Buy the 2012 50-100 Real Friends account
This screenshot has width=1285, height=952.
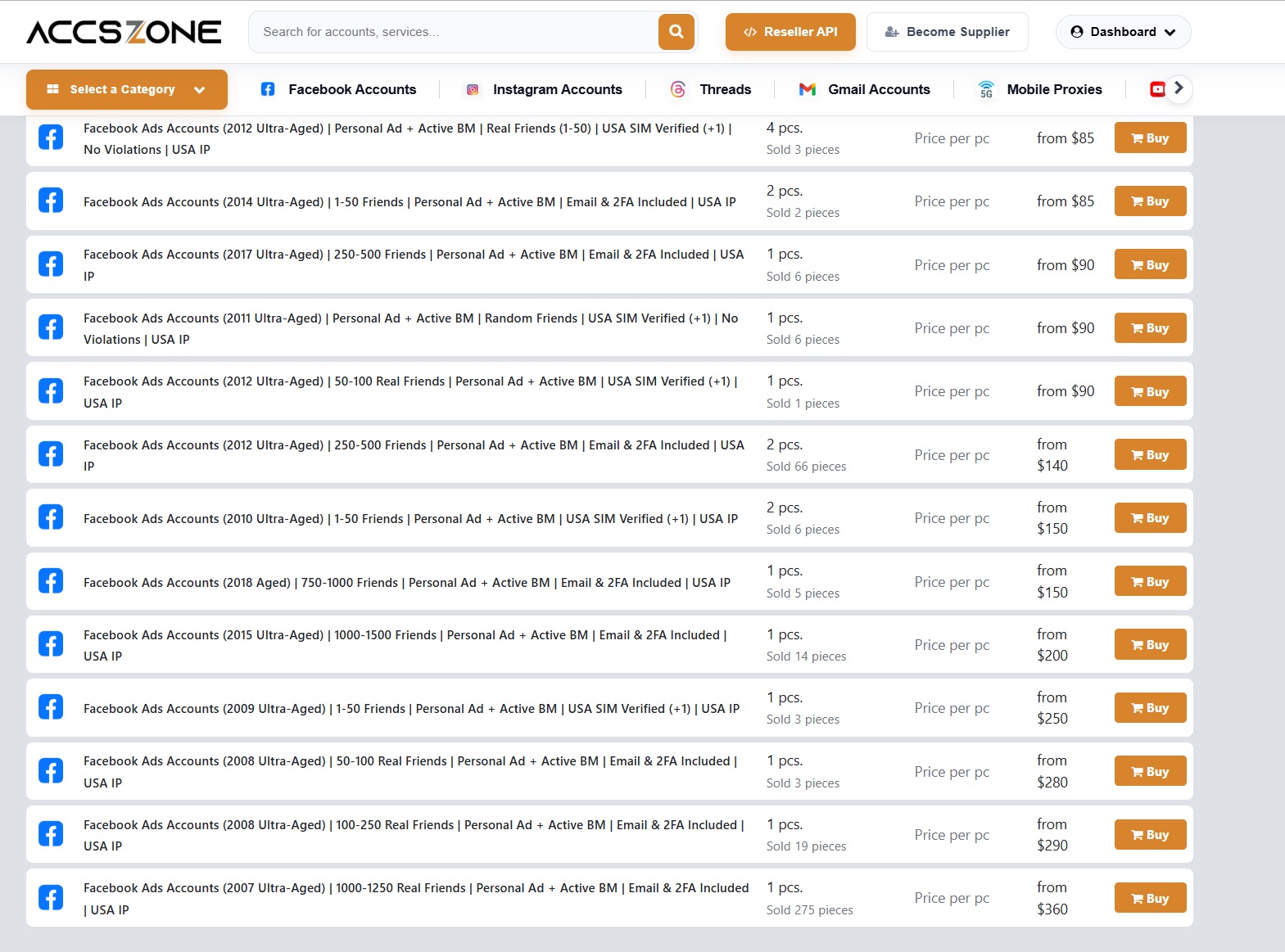click(x=1150, y=392)
